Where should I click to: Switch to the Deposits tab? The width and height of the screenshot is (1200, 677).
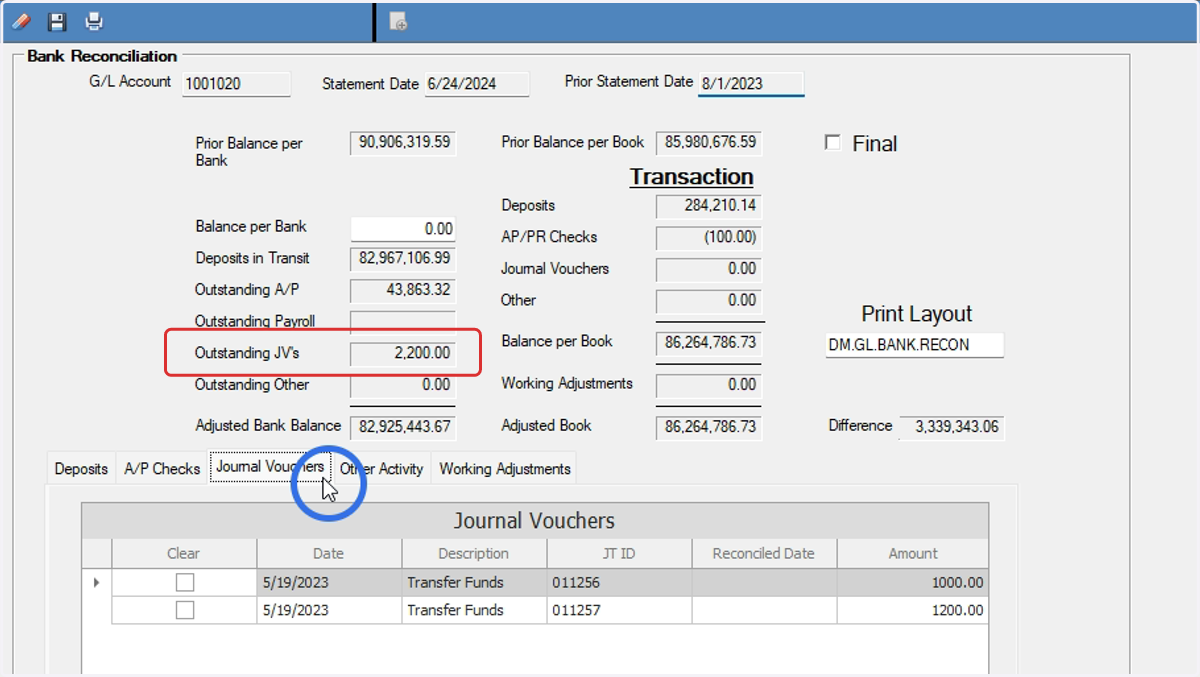point(81,468)
